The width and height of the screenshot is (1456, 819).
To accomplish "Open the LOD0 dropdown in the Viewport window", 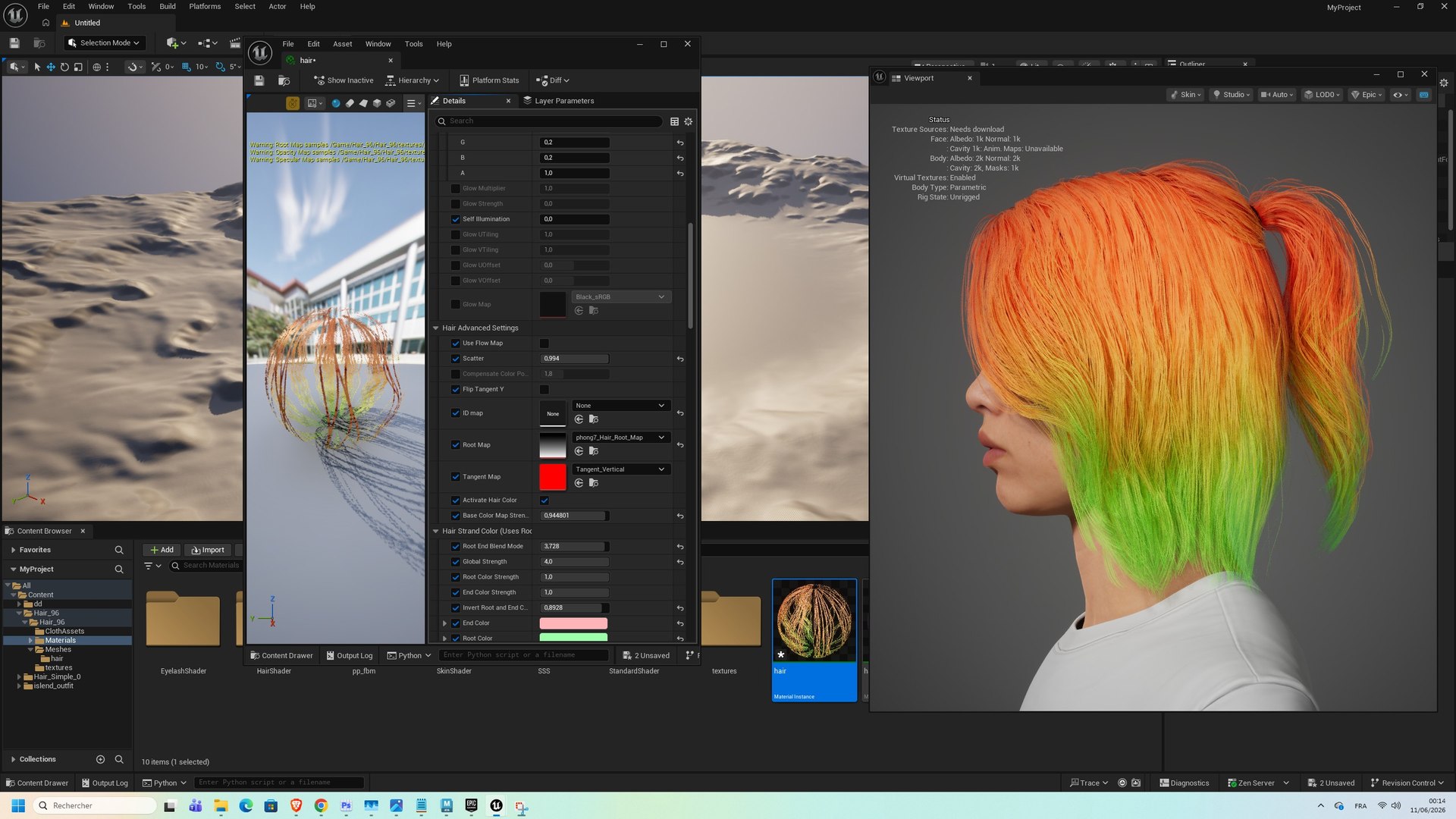I will 1322,95.
